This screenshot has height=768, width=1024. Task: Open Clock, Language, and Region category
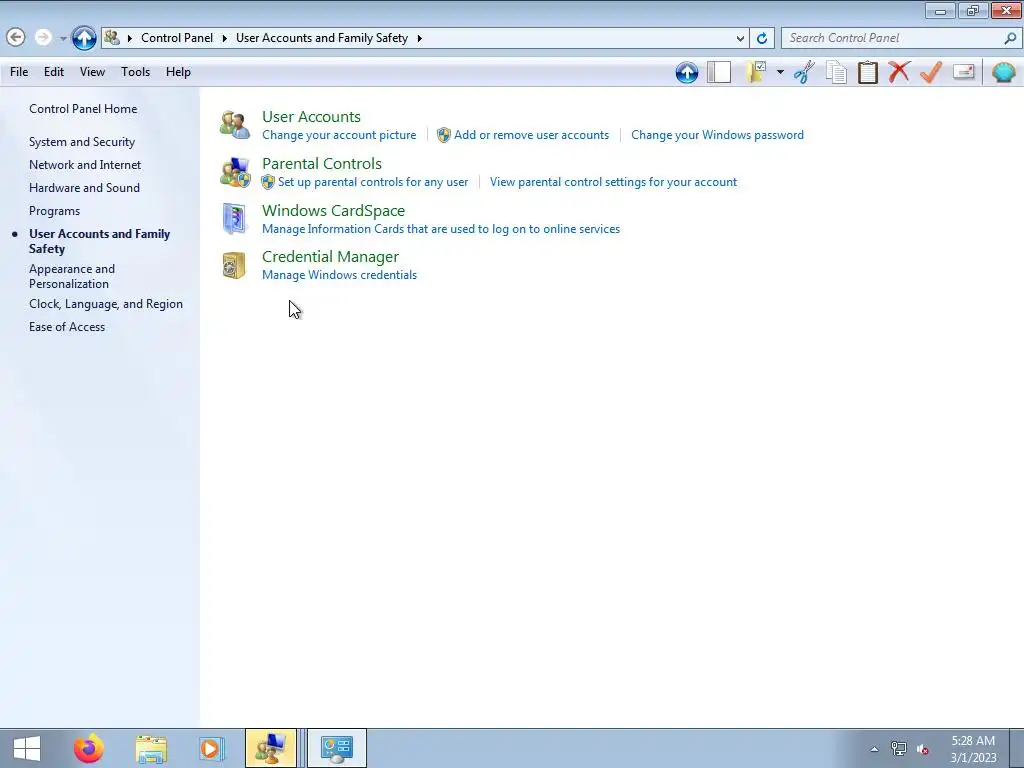(106, 304)
